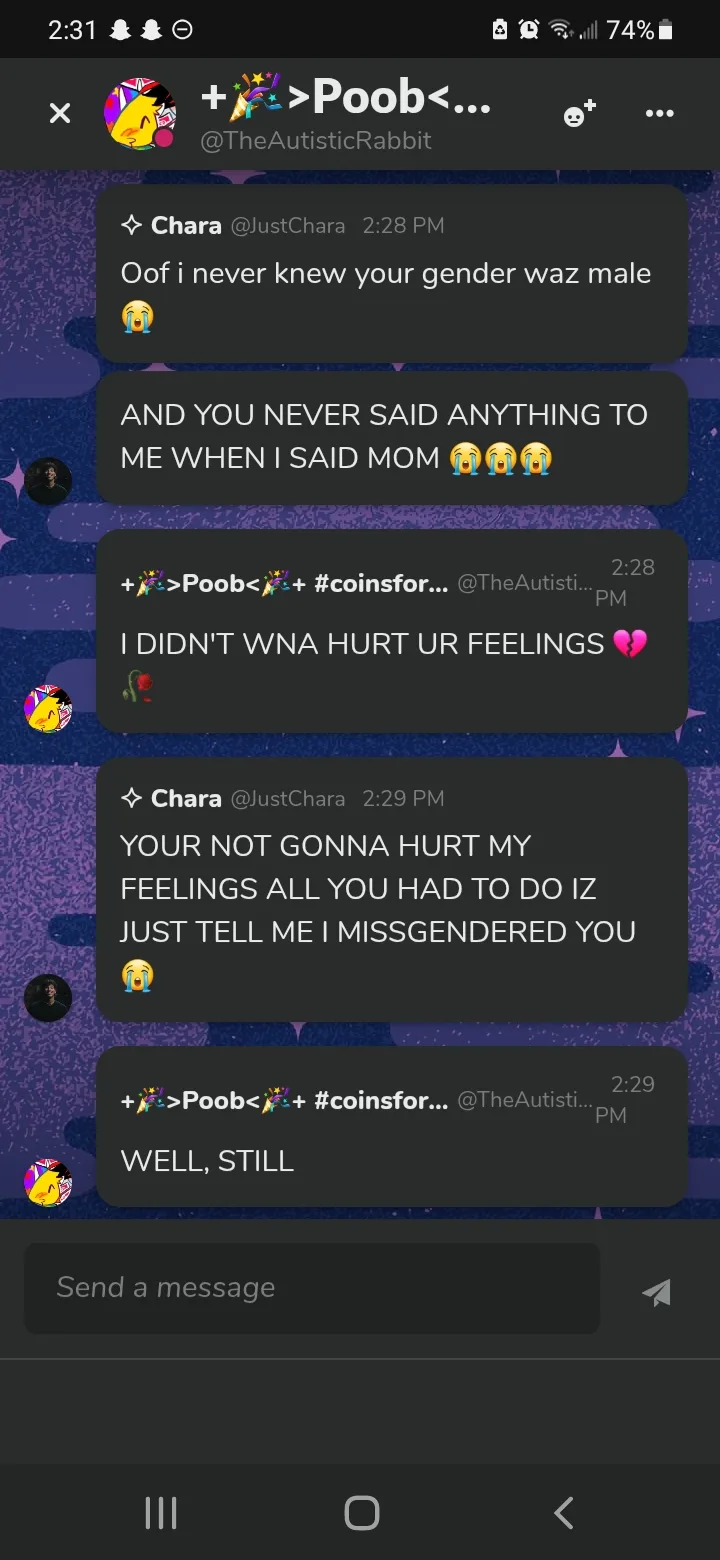This screenshot has width=720, height=1560.
Task: Tap Chara's avatar beside the SAID MOM message
Action: (48, 481)
